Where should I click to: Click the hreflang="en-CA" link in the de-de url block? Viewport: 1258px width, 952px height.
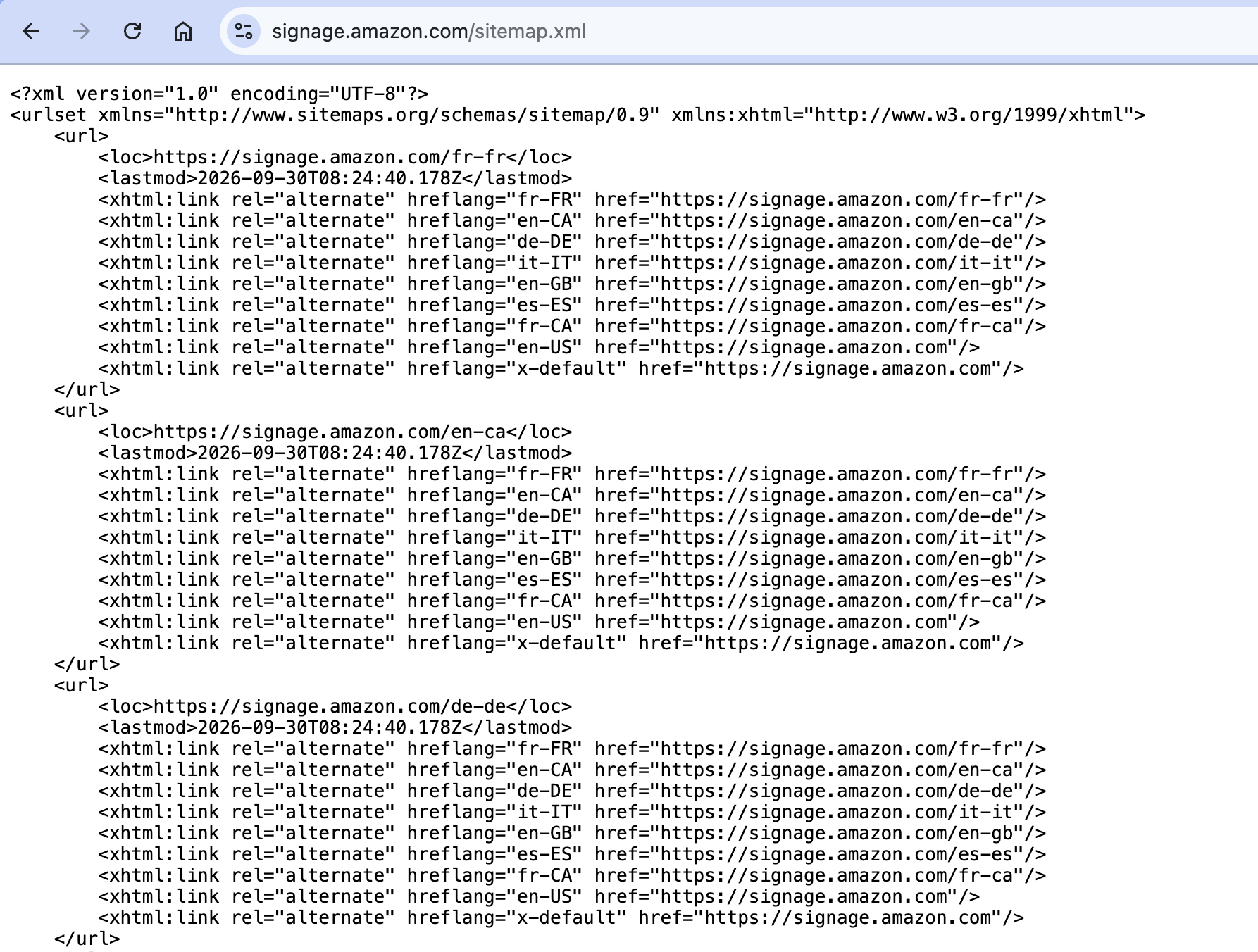[x=572, y=770]
